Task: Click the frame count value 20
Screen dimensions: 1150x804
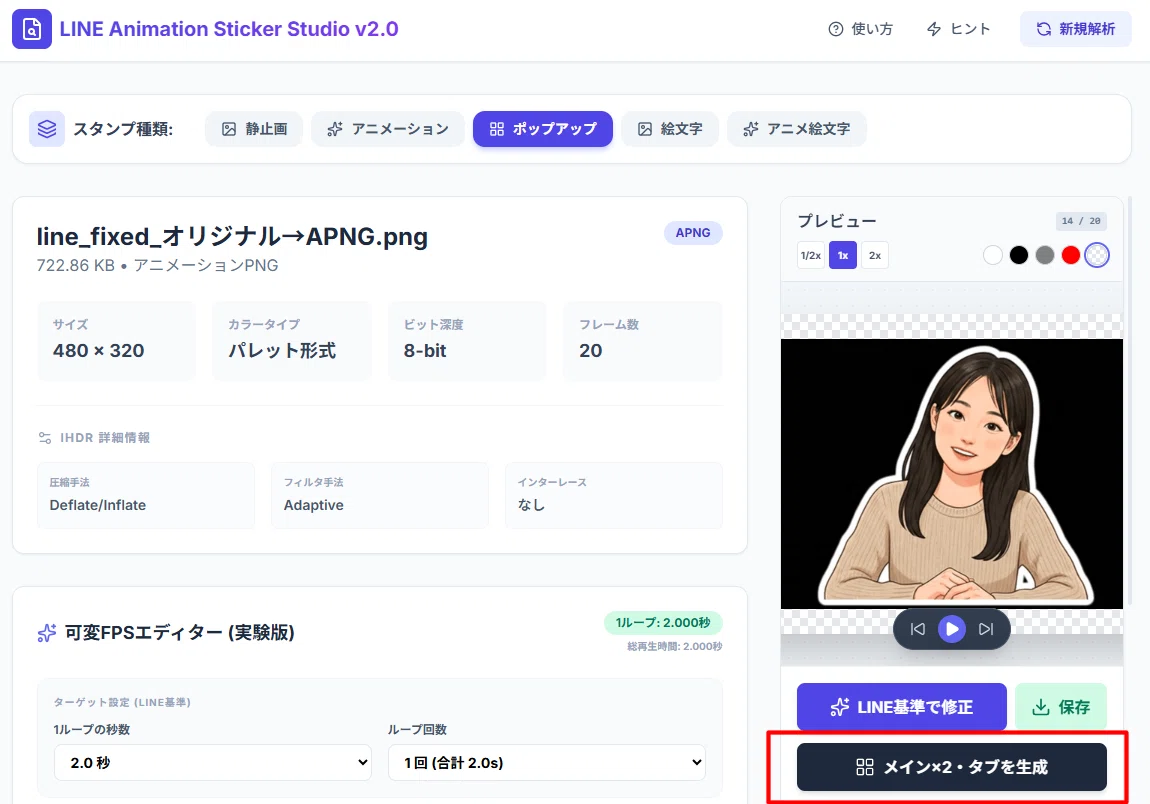Action: (590, 351)
